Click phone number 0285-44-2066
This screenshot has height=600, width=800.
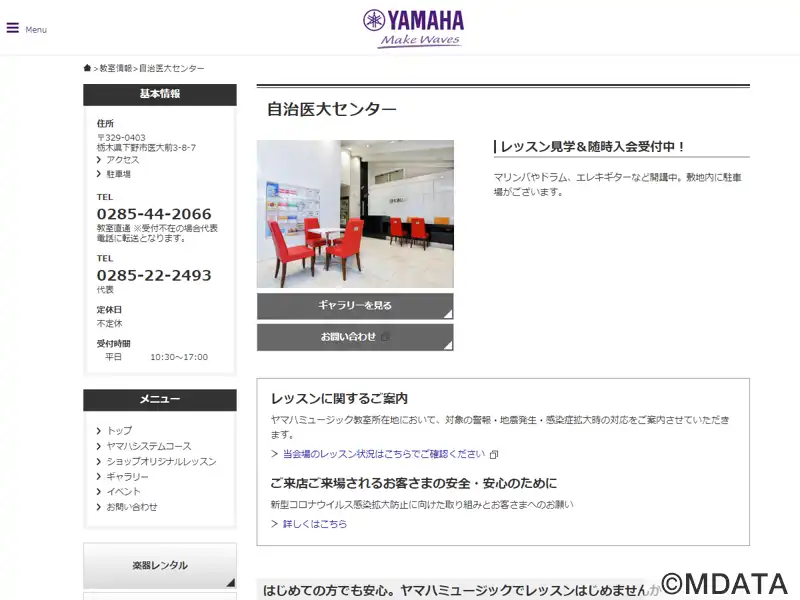tap(154, 214)
